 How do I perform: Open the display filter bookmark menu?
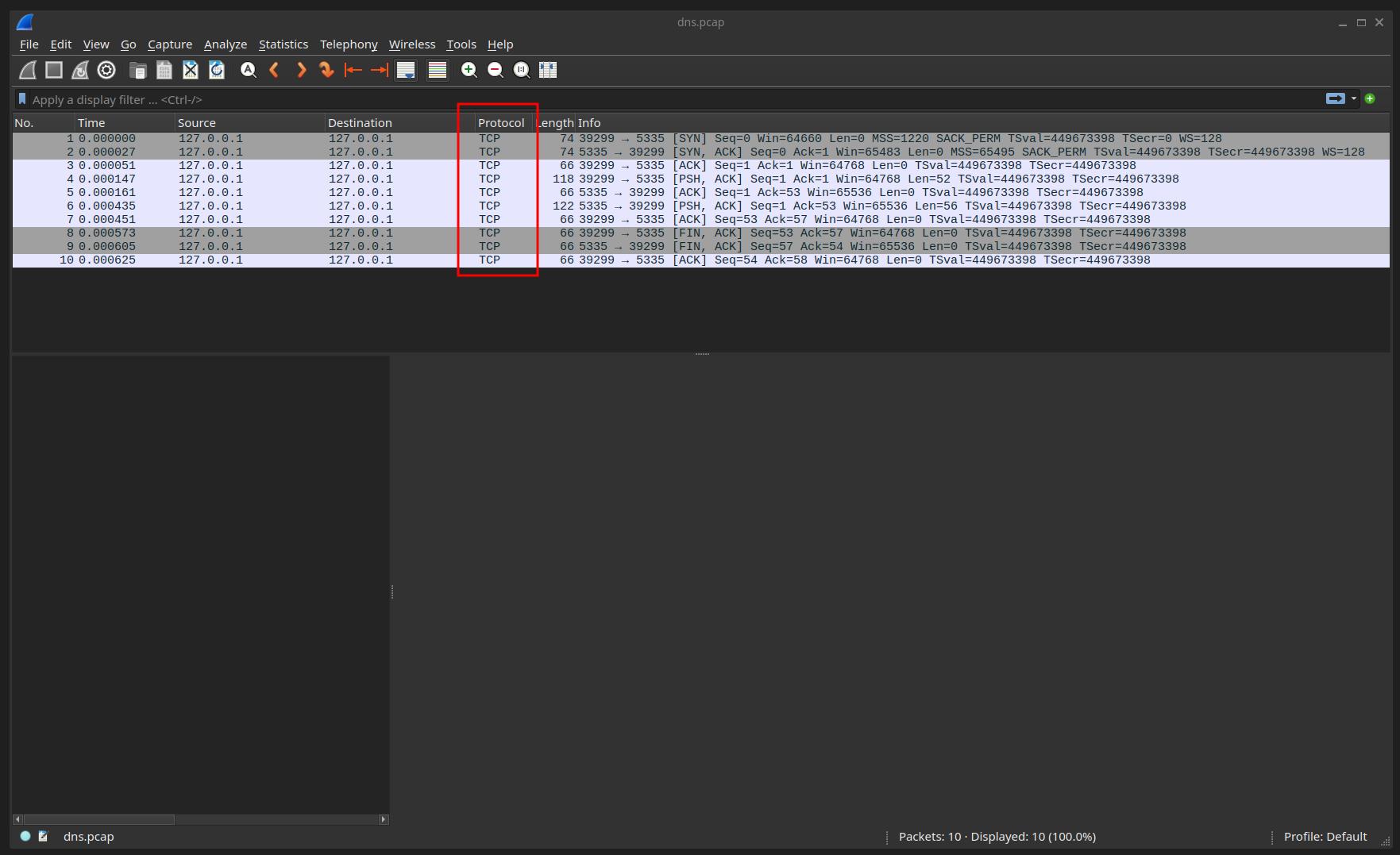pyautogui.click(x=22, y=99)
